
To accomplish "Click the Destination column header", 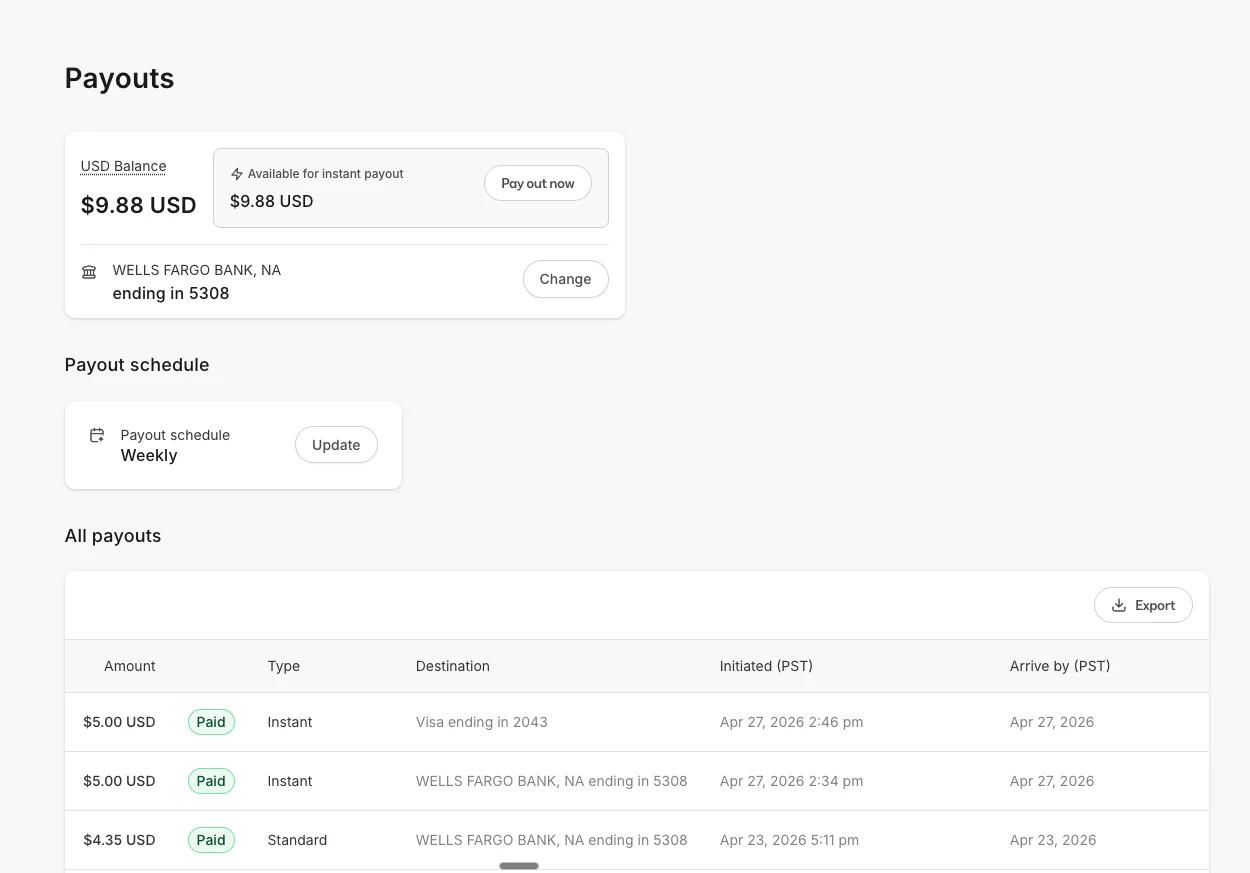I will click(453, 666).
